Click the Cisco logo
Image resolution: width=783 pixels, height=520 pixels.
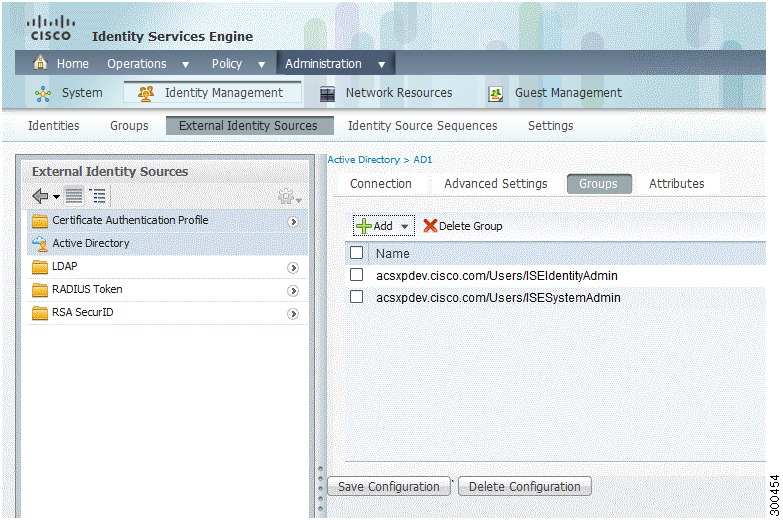coord(50,28)
